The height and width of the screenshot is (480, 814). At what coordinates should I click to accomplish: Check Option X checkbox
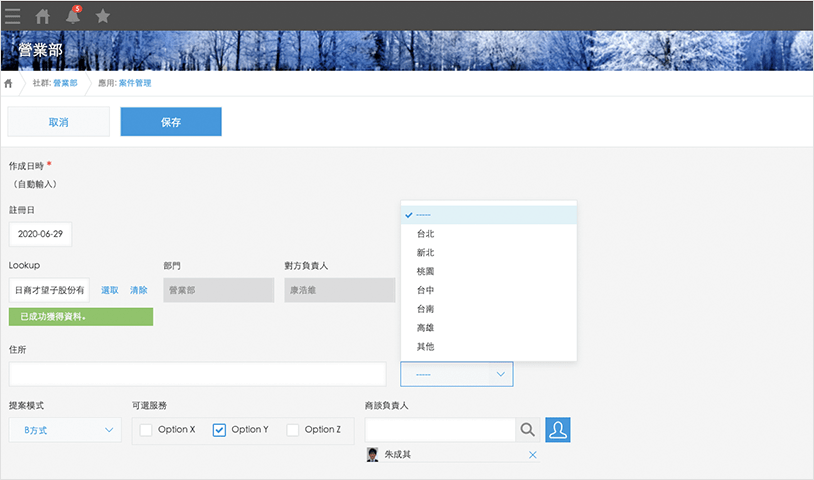[146, 430]
